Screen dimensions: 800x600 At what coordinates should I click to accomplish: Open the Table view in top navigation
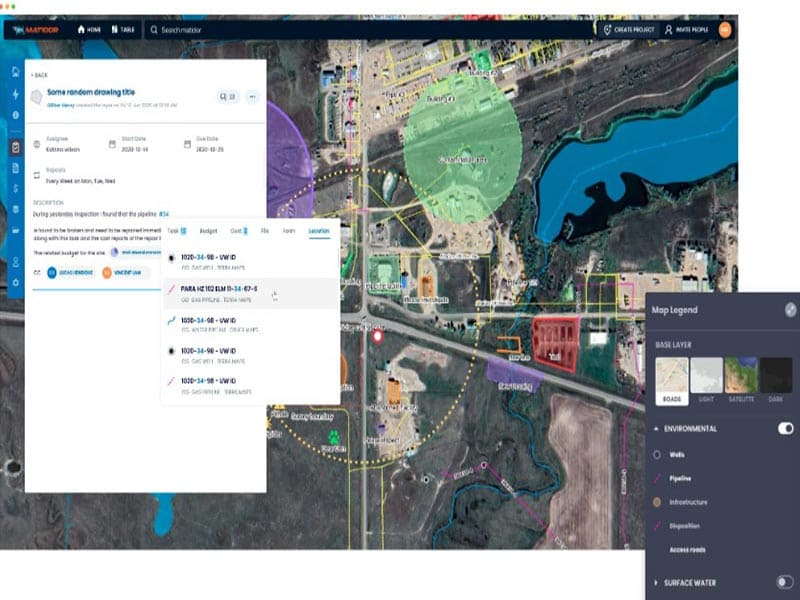(122, 30)
